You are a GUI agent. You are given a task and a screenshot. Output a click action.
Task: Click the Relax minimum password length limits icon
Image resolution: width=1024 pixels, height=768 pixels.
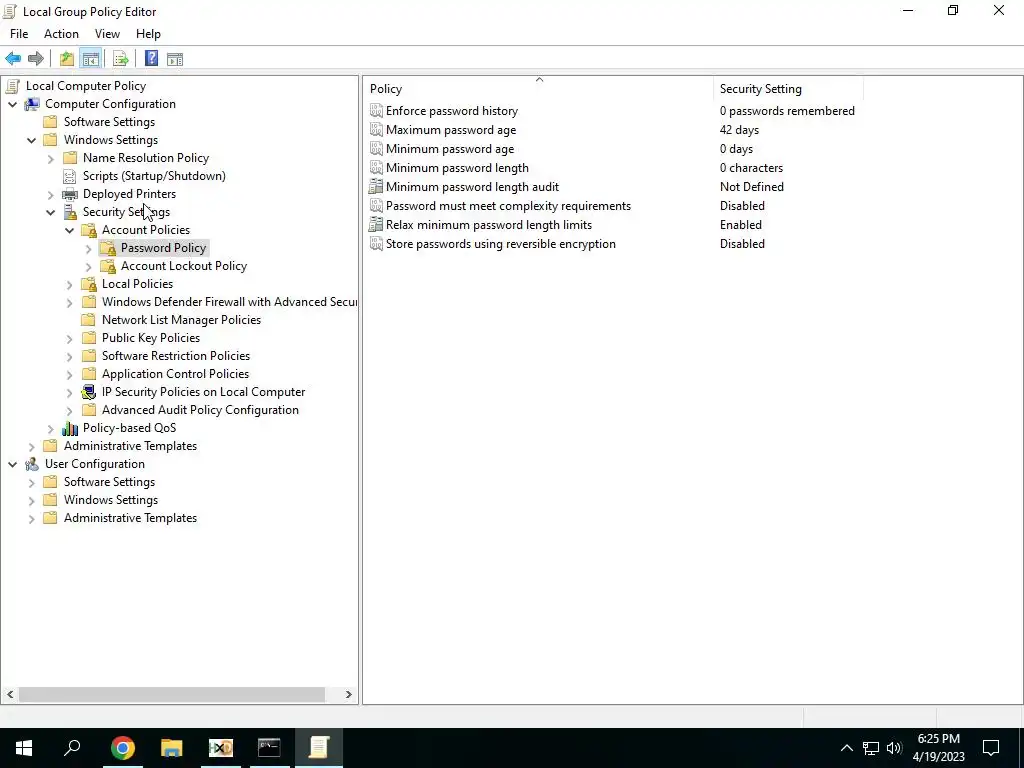(x=376, y=225)
